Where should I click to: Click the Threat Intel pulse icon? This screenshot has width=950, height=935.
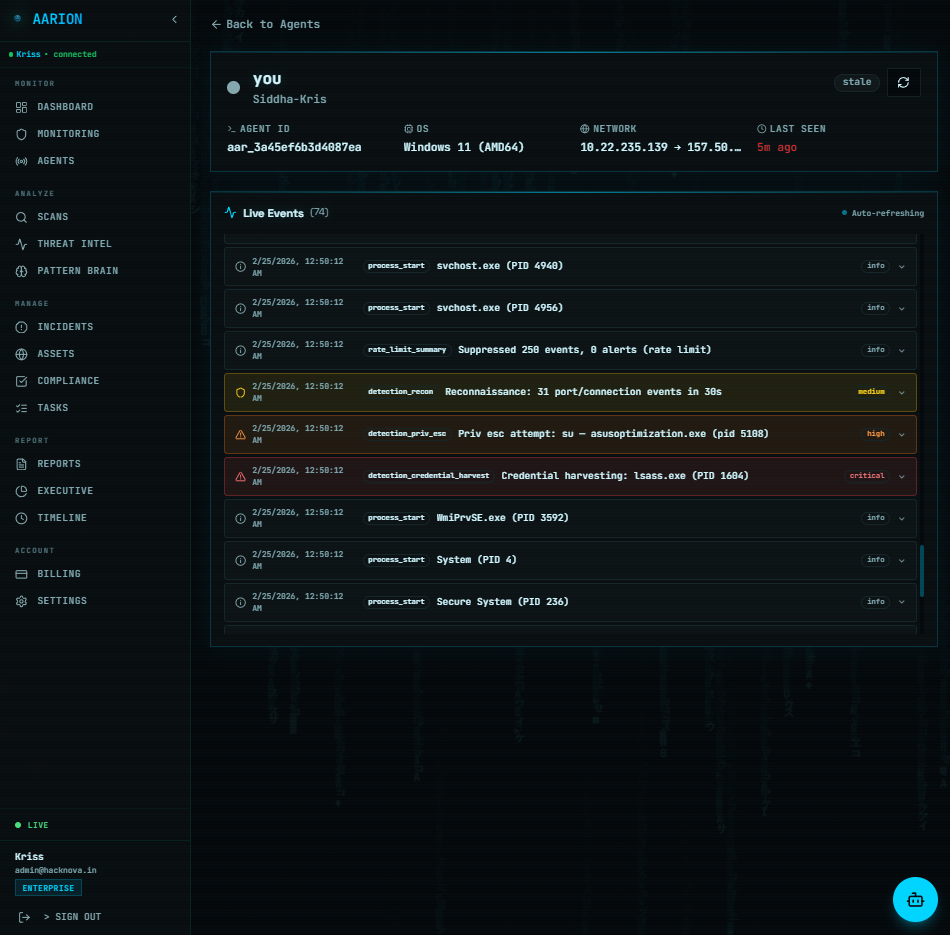point(21,244)
